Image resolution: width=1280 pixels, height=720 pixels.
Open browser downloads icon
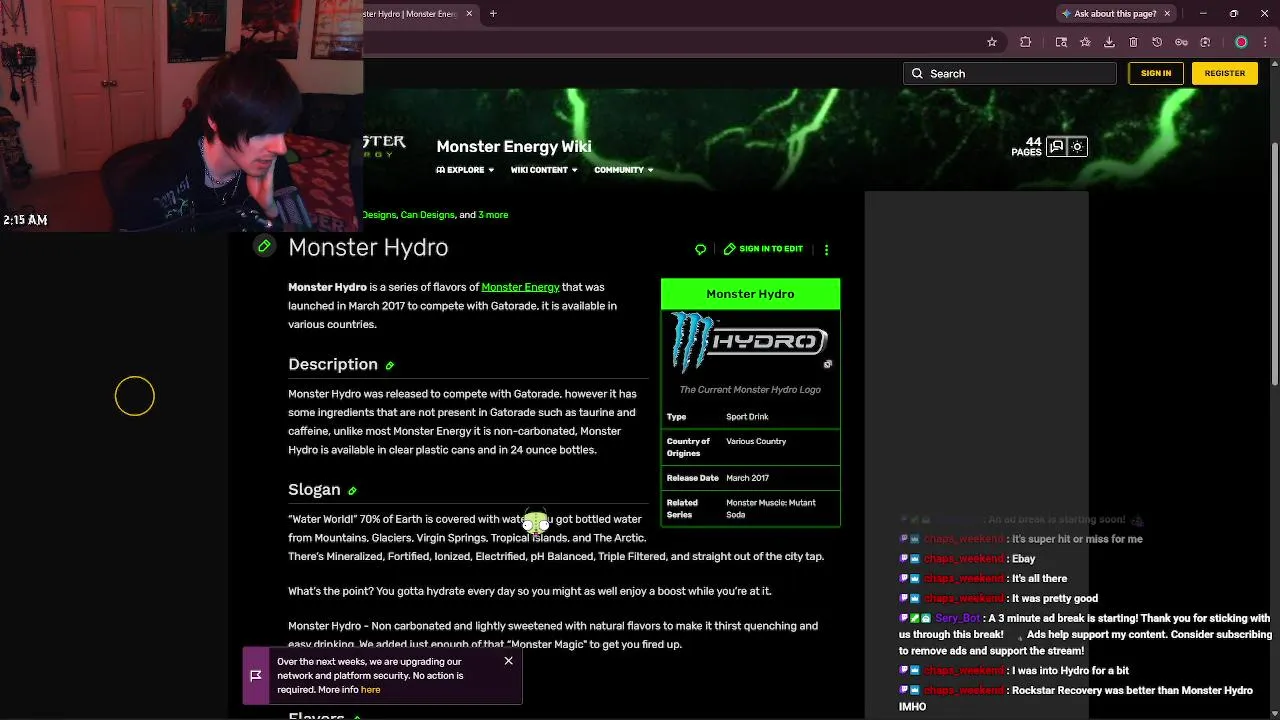click(x=1109, y=42)
